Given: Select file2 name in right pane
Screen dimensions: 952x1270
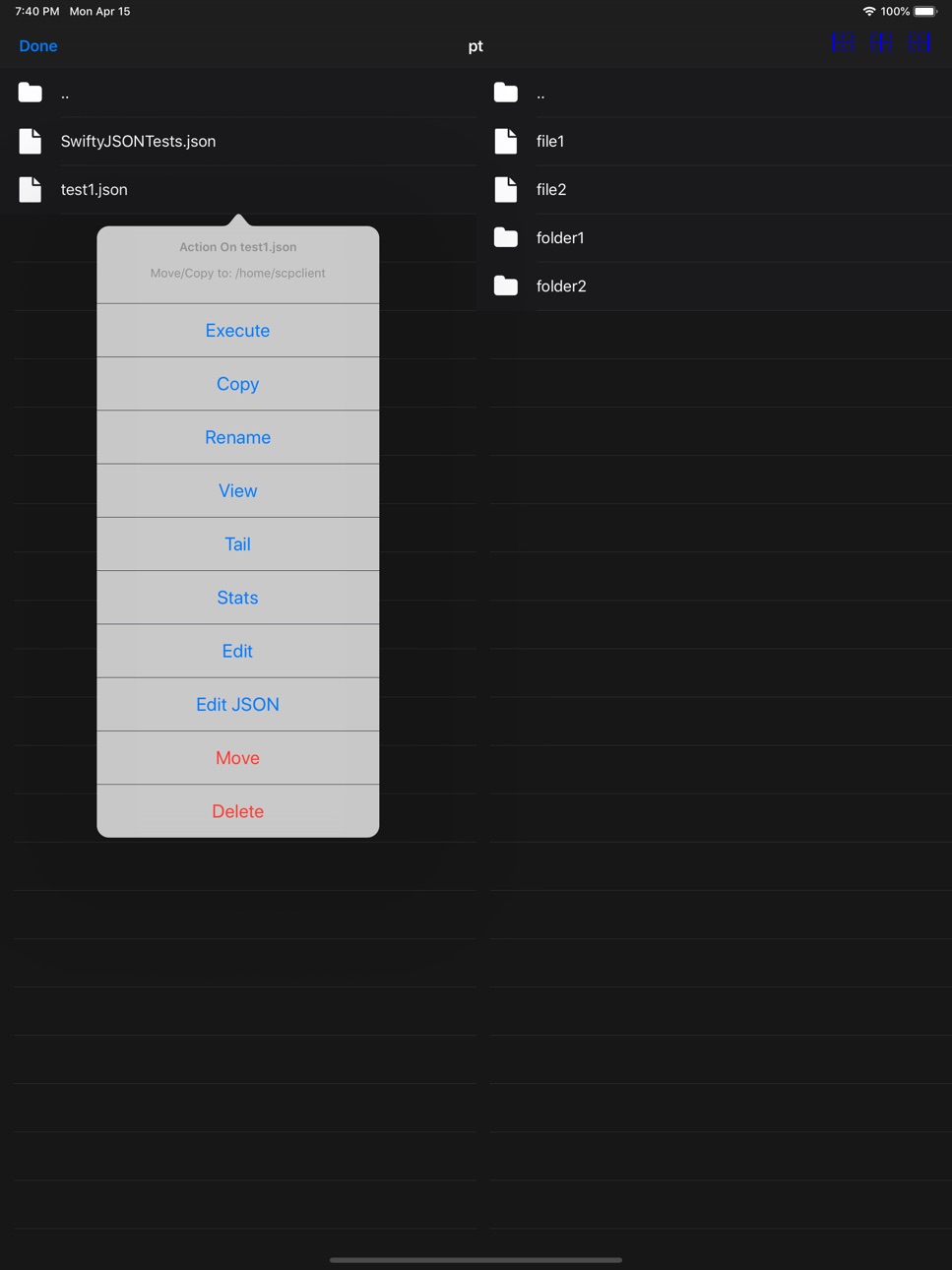Looking at the screenshot, I should point(551,189).
